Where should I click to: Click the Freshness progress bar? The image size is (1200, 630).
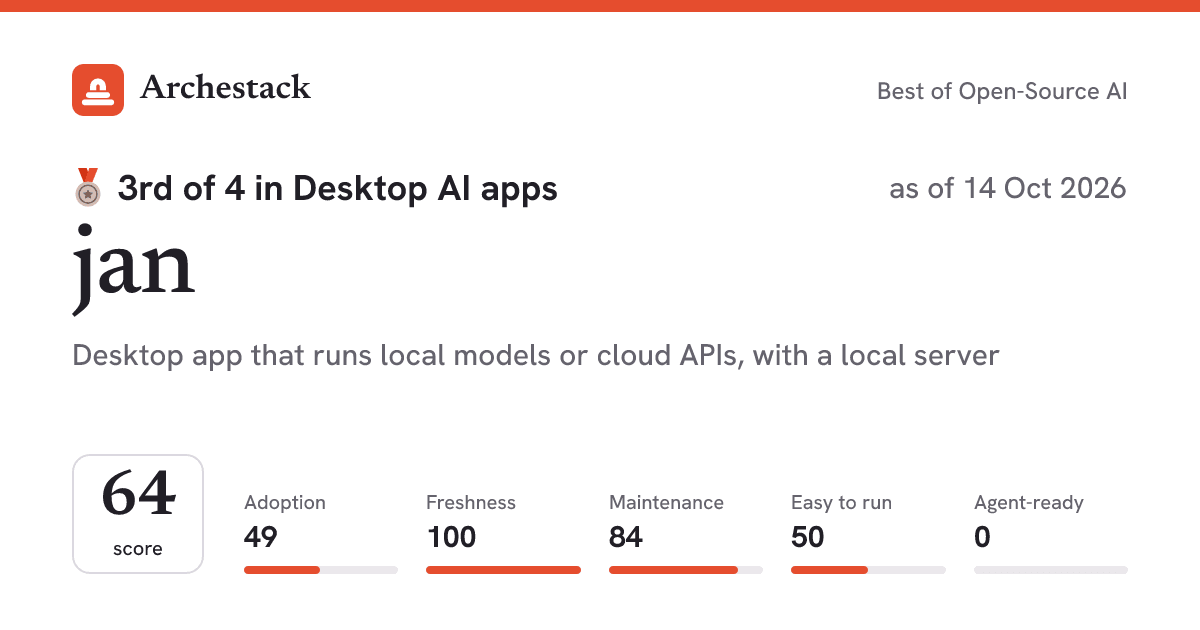pos(503,570)
